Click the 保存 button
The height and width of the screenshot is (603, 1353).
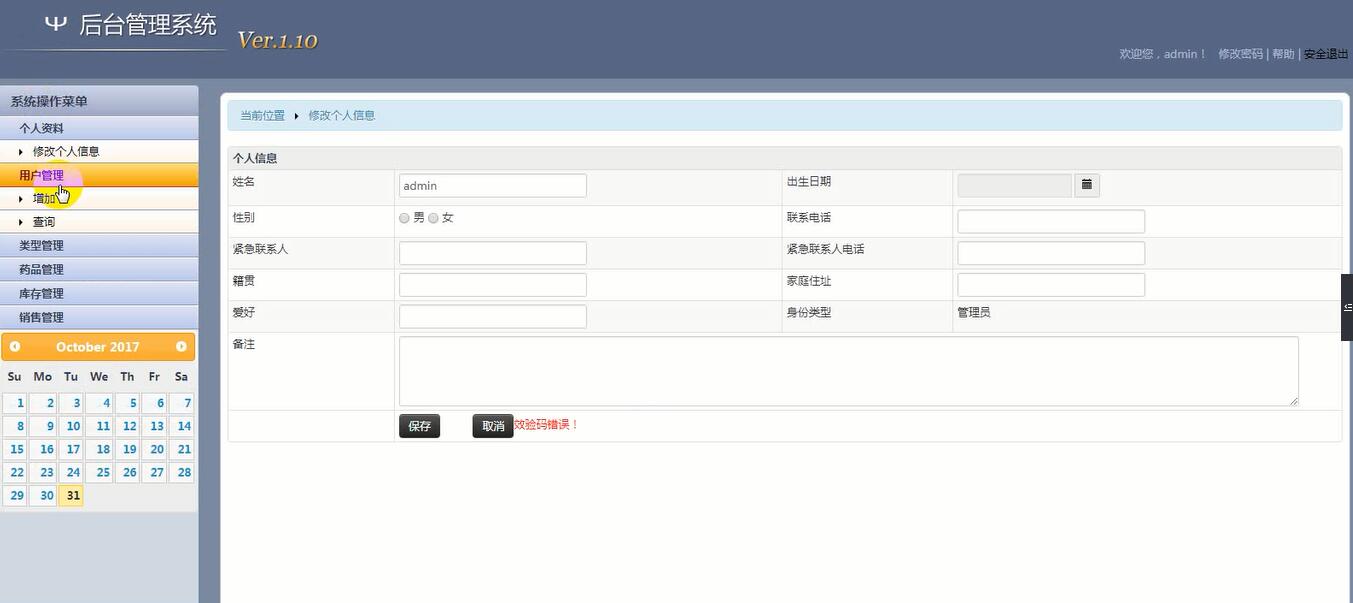[419, 426]
